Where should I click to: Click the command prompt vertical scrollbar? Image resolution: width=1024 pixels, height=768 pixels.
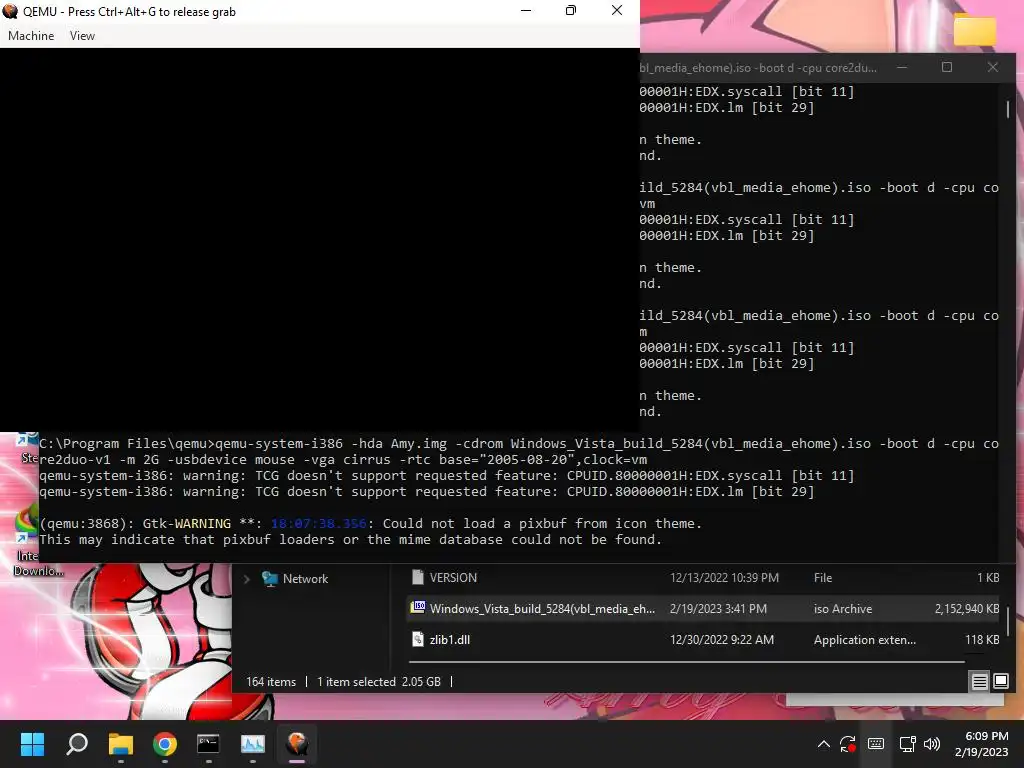point(1008,110)
